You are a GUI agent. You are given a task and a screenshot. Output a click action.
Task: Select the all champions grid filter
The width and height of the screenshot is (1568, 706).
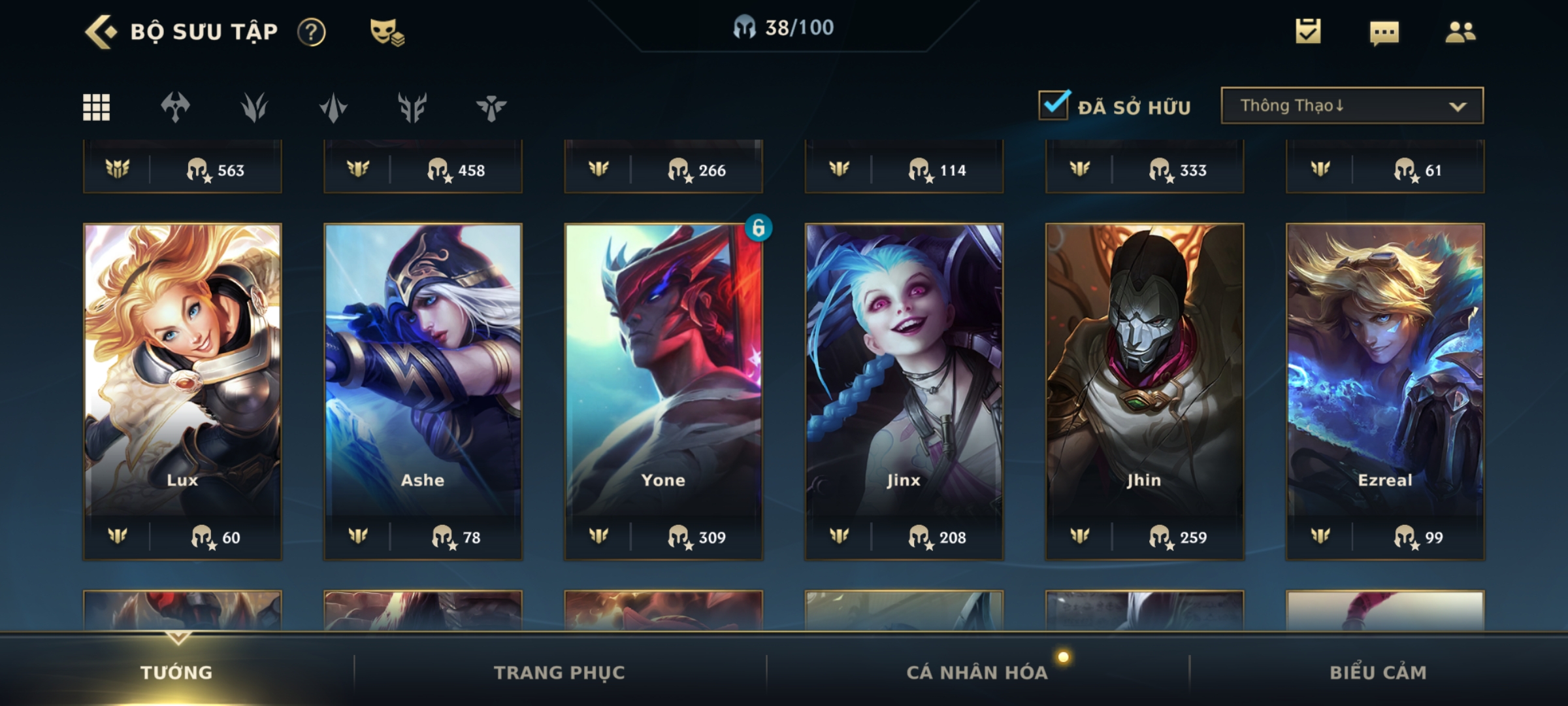click(96, 107)
